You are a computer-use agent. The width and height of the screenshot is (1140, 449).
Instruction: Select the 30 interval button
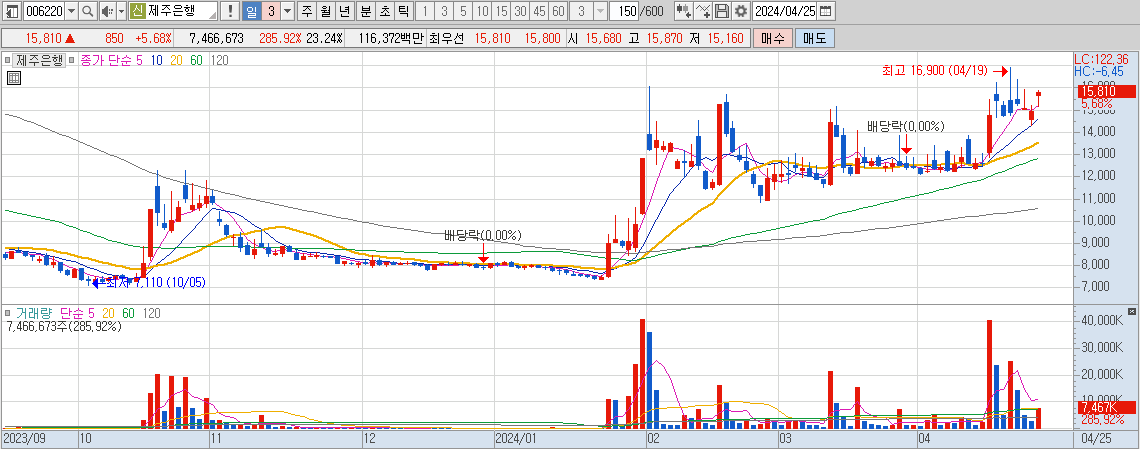[x=520, y=11]
